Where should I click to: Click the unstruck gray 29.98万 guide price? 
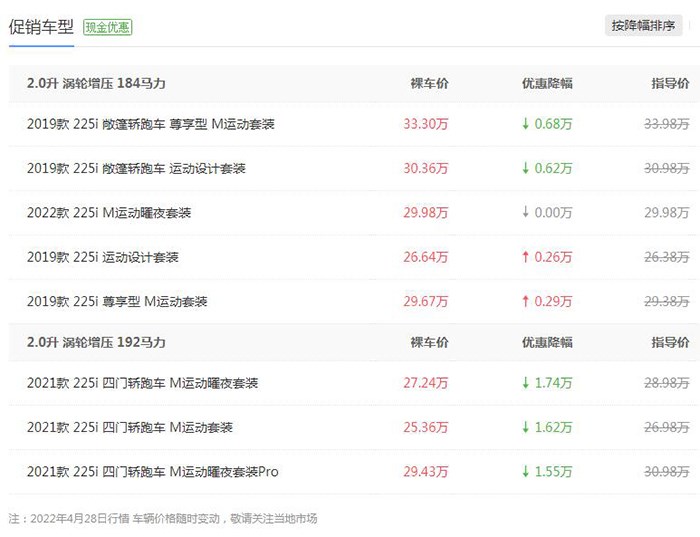[667, 212]
